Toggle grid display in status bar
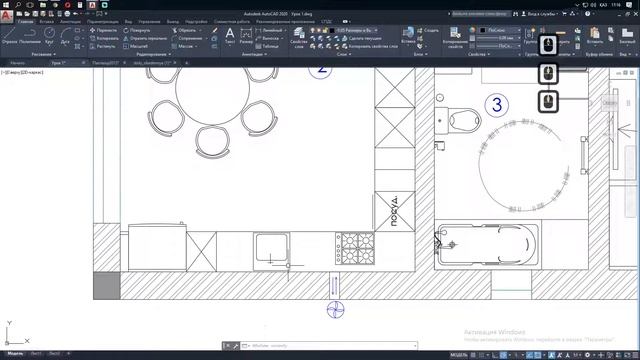Image resolution: width=640 pixels, height=360 pixels. point(473,355)
